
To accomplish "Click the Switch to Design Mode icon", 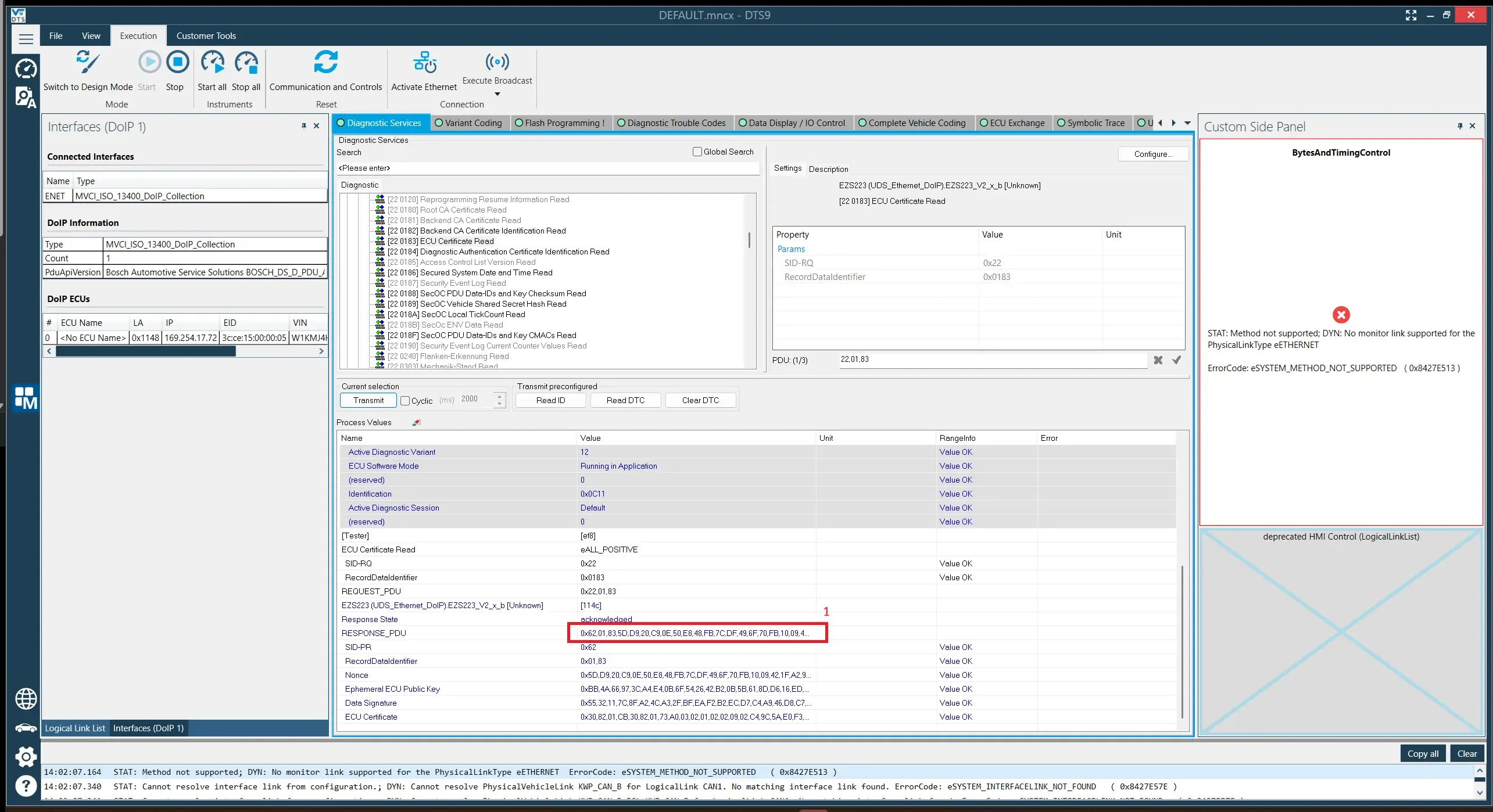I will point(88,63).
